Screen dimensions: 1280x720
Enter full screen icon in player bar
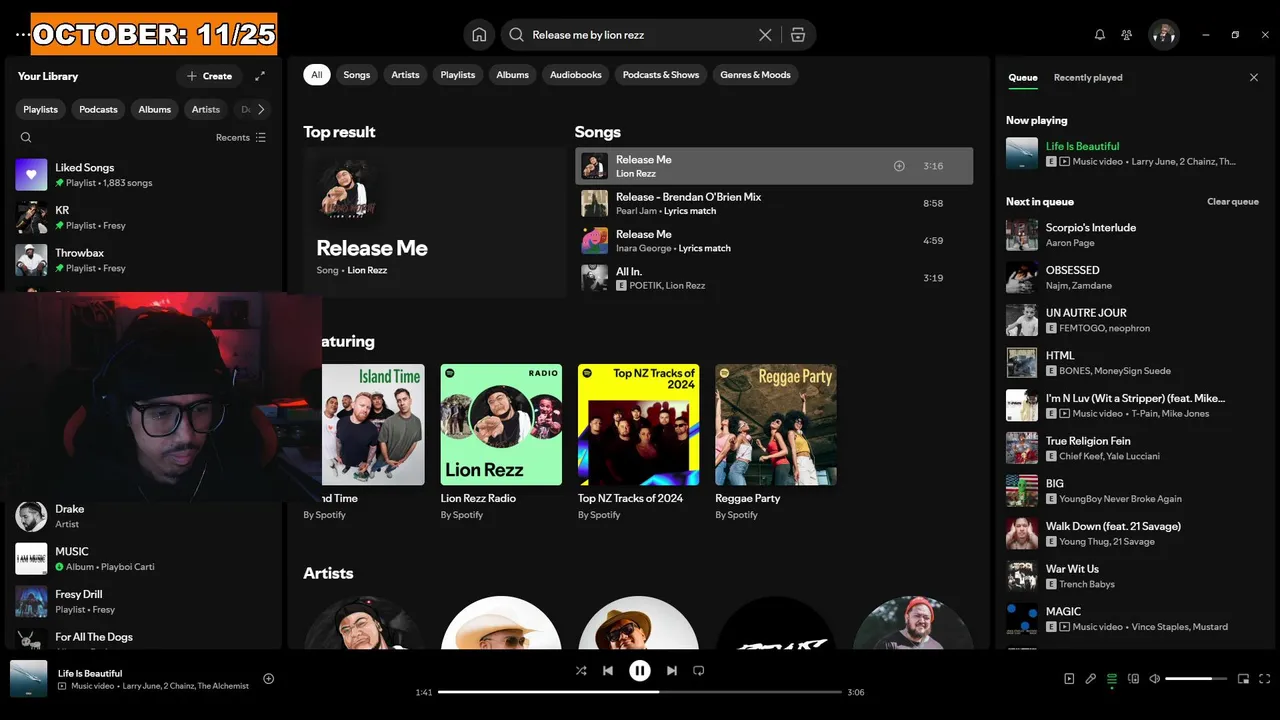click(1265, 679)
